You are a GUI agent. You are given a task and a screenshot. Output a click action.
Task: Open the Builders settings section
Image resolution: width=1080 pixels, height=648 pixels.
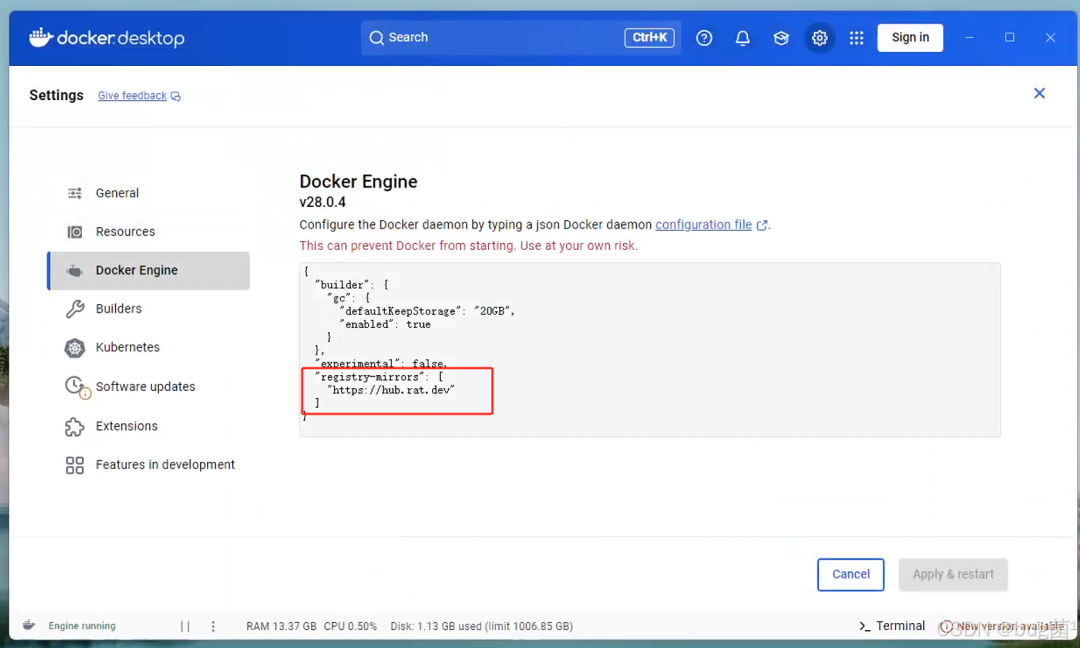click(148, 309)
